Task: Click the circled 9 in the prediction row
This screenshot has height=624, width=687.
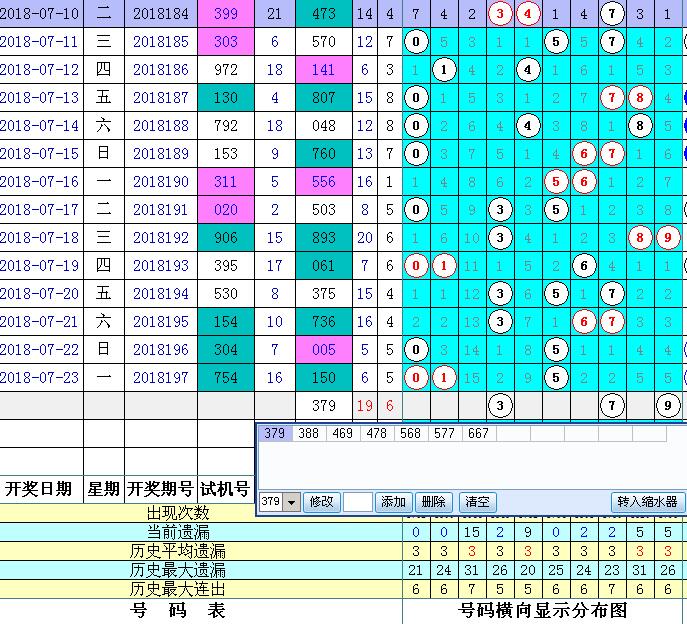Action: (x=668, y=406)
